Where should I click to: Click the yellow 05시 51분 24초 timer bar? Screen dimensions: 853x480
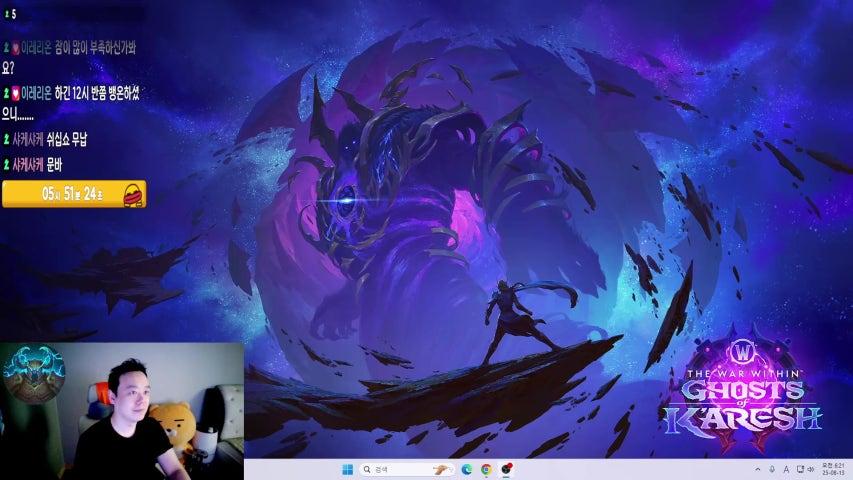[x=74, y=194]
